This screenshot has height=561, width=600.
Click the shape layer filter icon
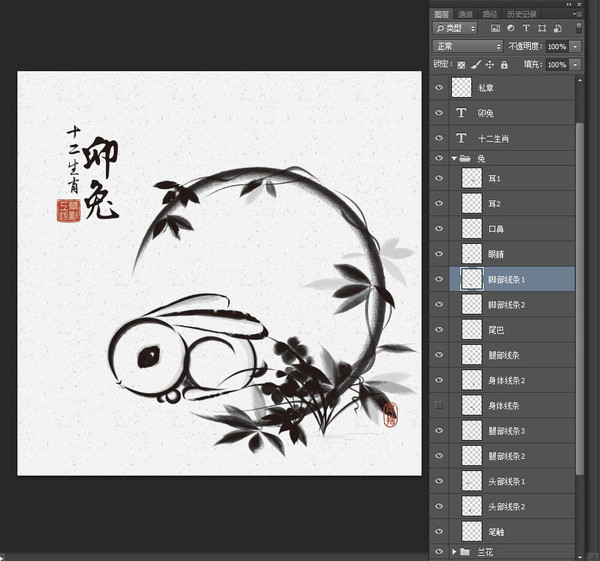click(542, 28)
